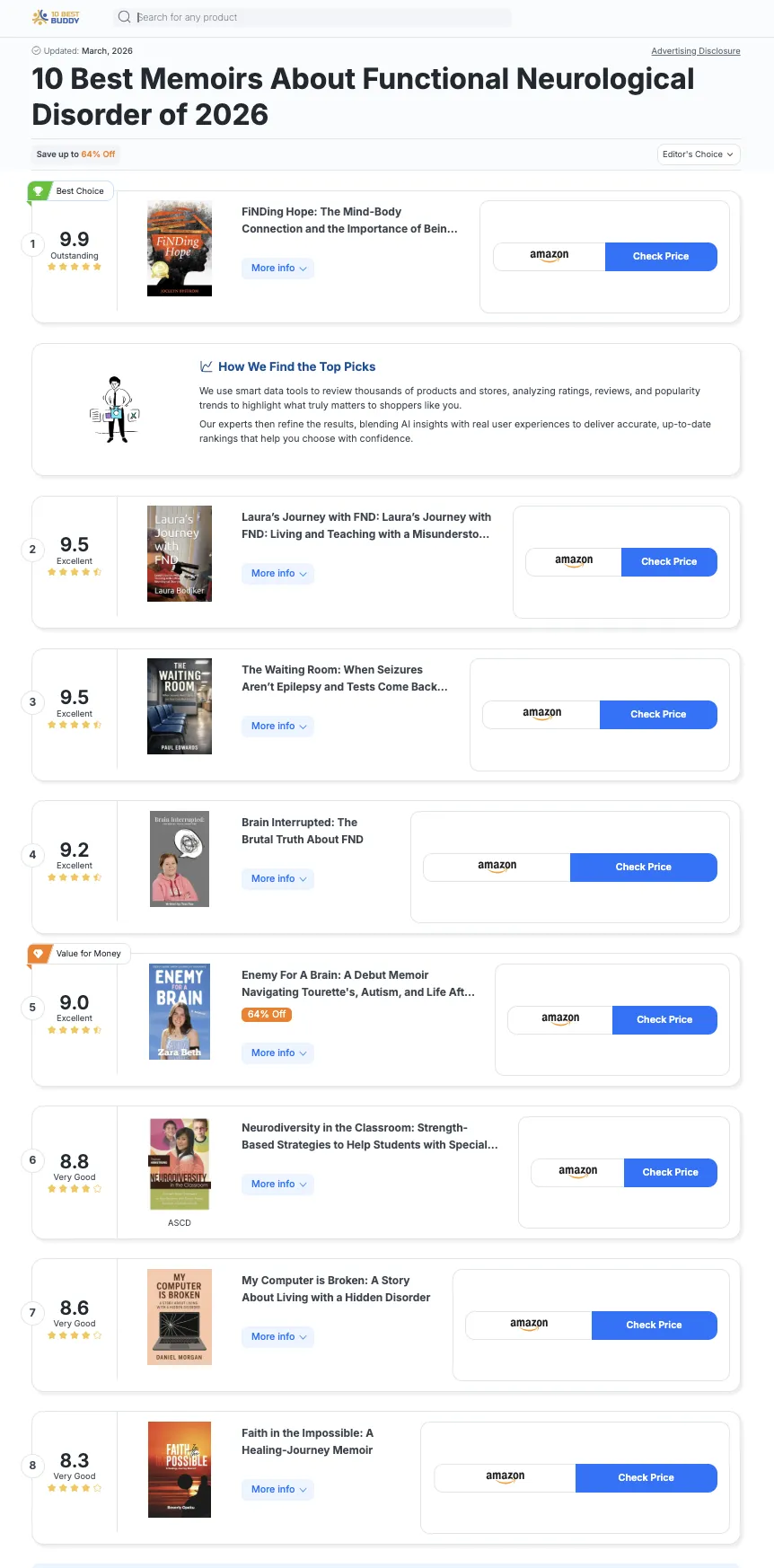Viewport: 774px width, 1568px height.
Task: Click the How We Find chart icon
Action: (207, 366)
